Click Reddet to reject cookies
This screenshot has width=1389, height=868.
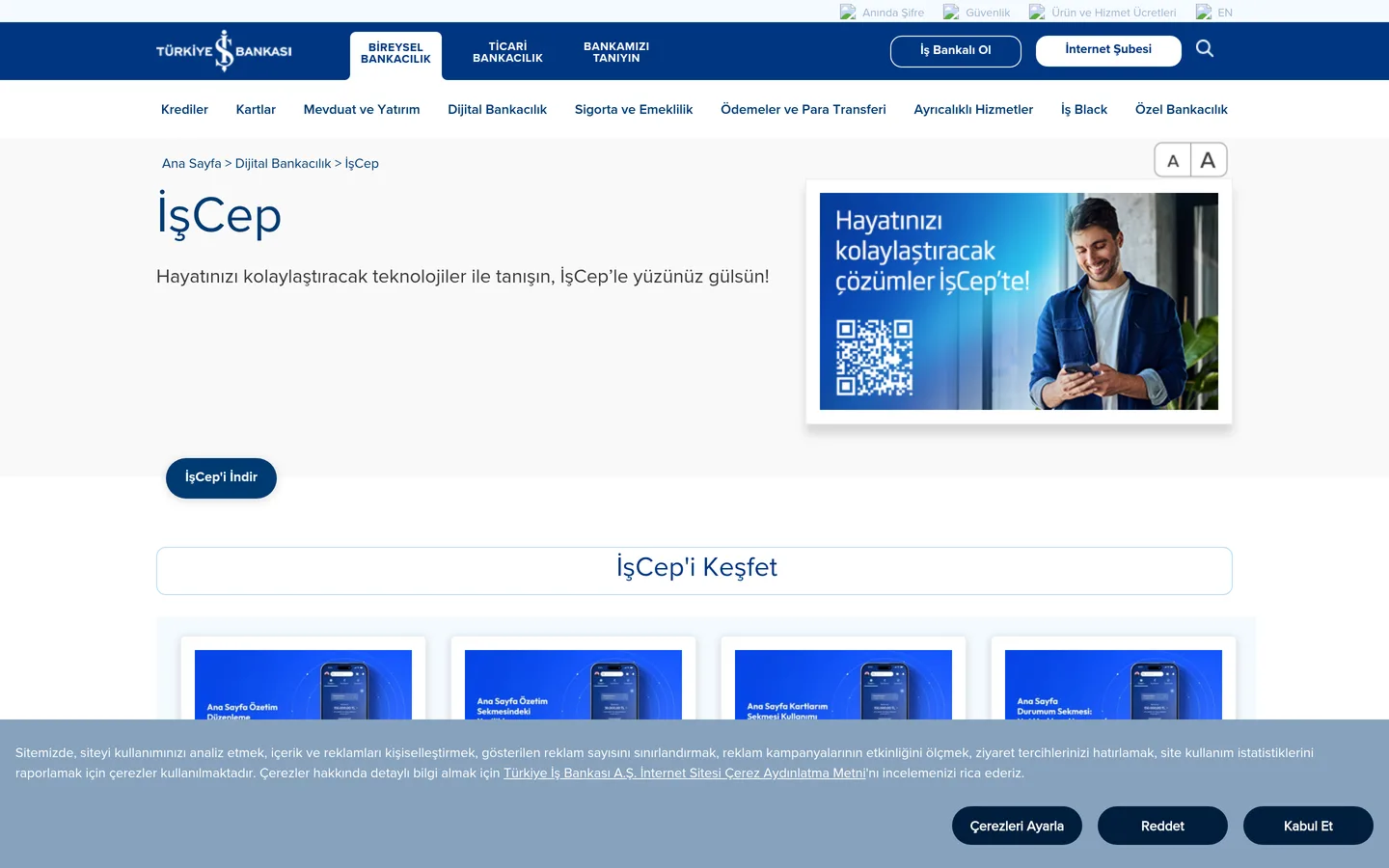click(1162, 826)
